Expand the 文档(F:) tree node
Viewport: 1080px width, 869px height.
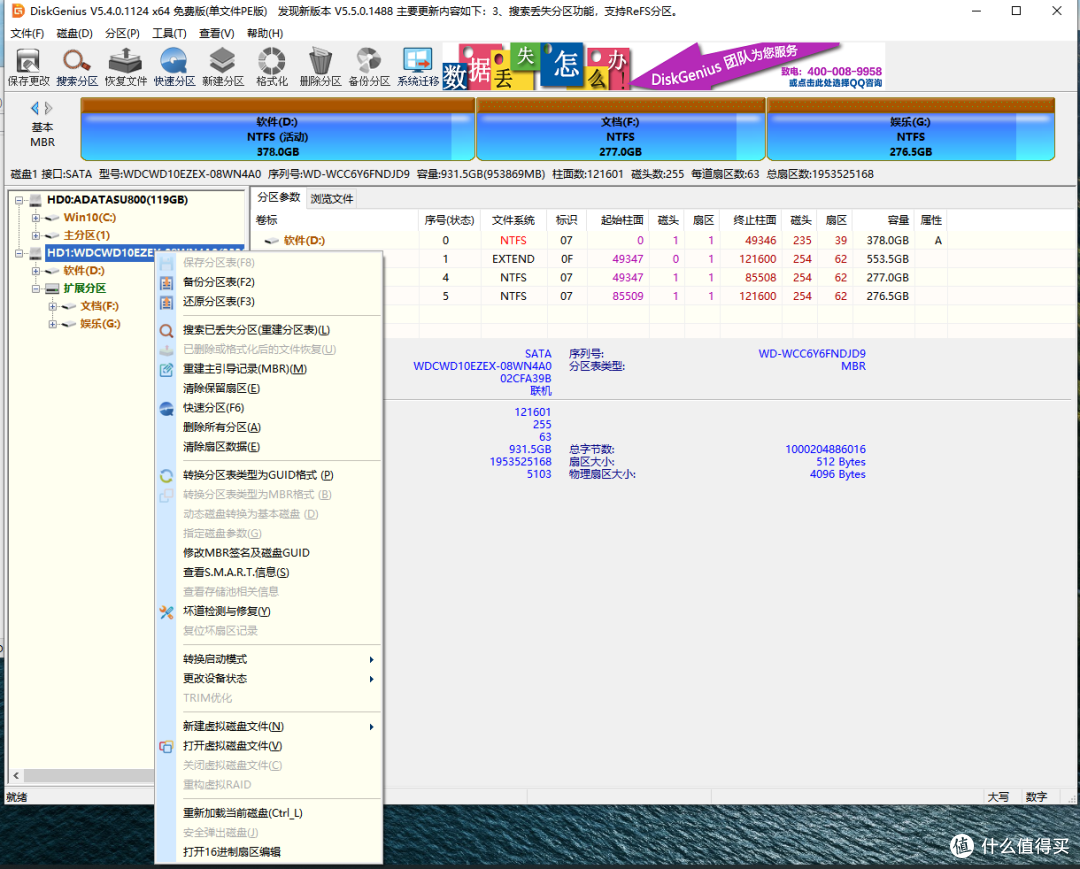click(52, 306)
